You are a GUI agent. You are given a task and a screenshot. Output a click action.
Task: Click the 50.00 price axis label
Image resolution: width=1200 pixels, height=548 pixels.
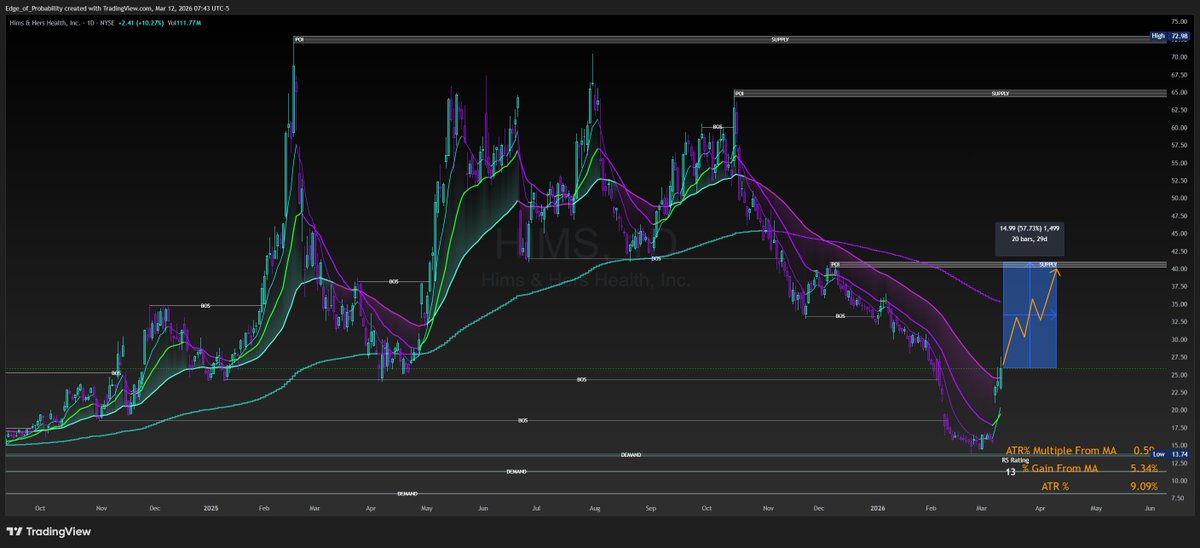(1178, 197)
